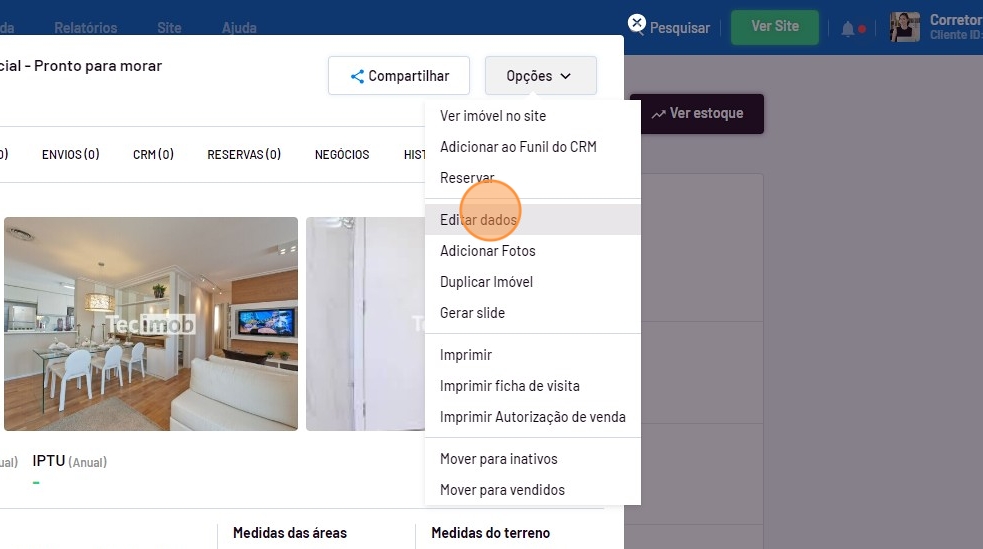Select Adicionar ao Funil do CRM
The image size is (983, 549).
click(x=518, y=147)
